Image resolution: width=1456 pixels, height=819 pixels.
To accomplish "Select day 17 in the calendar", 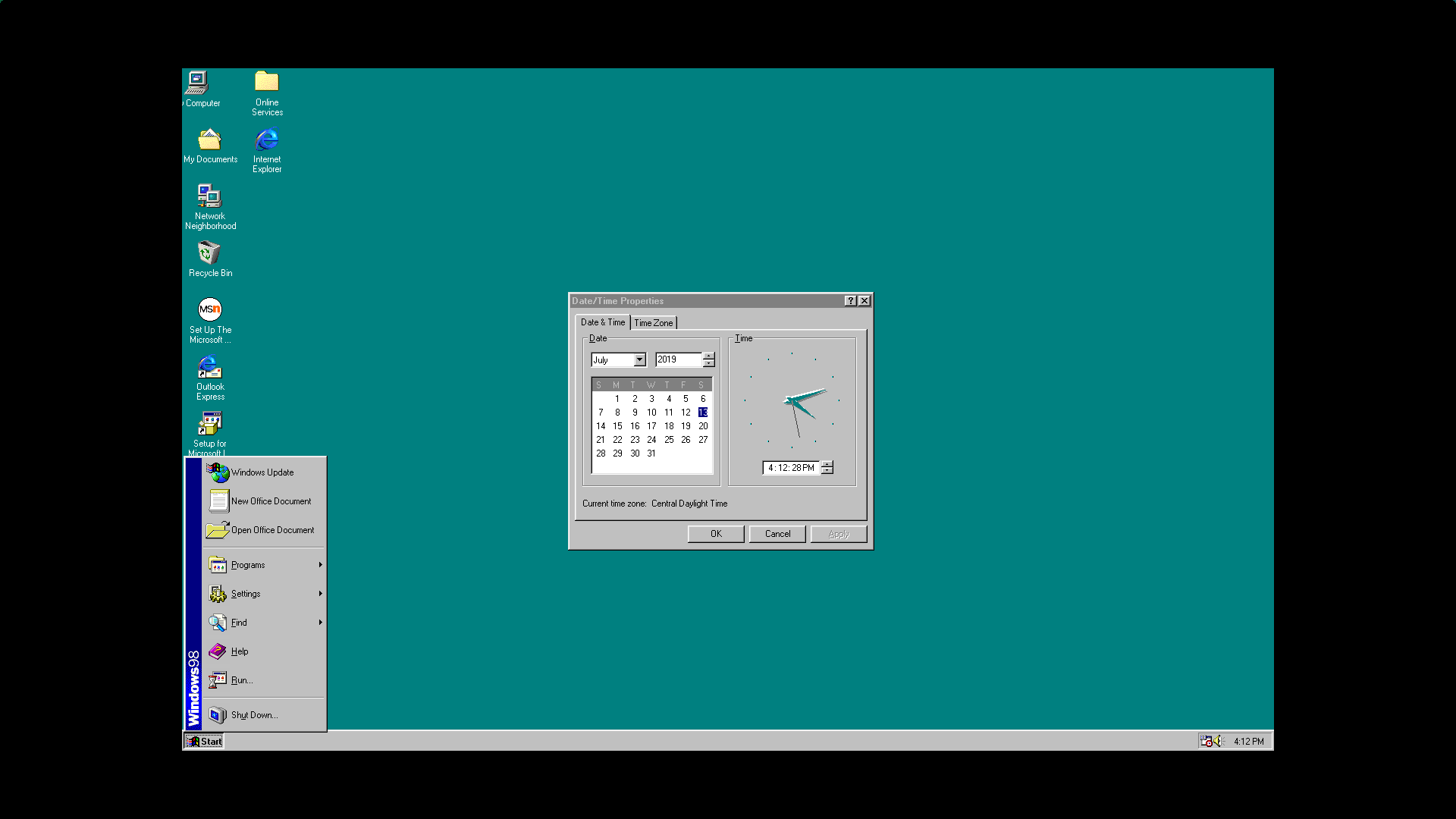I will pyautogui.click(x=651, y=426).
